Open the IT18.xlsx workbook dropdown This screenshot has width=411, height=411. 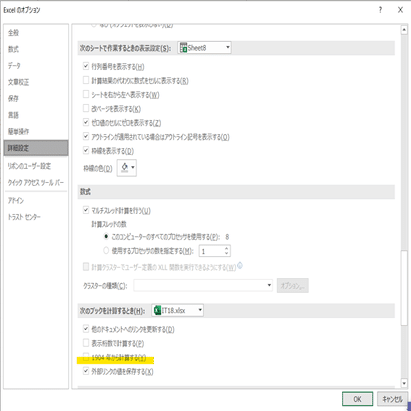tap(178, 310)
